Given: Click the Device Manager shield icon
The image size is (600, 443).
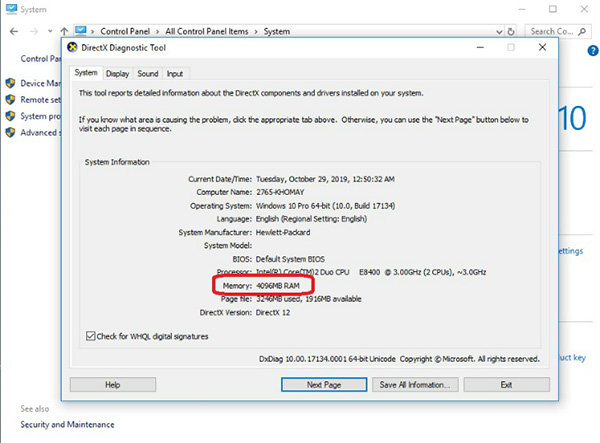Looking at the screenshot, I should pyautogui.click(x=10, y=84).
